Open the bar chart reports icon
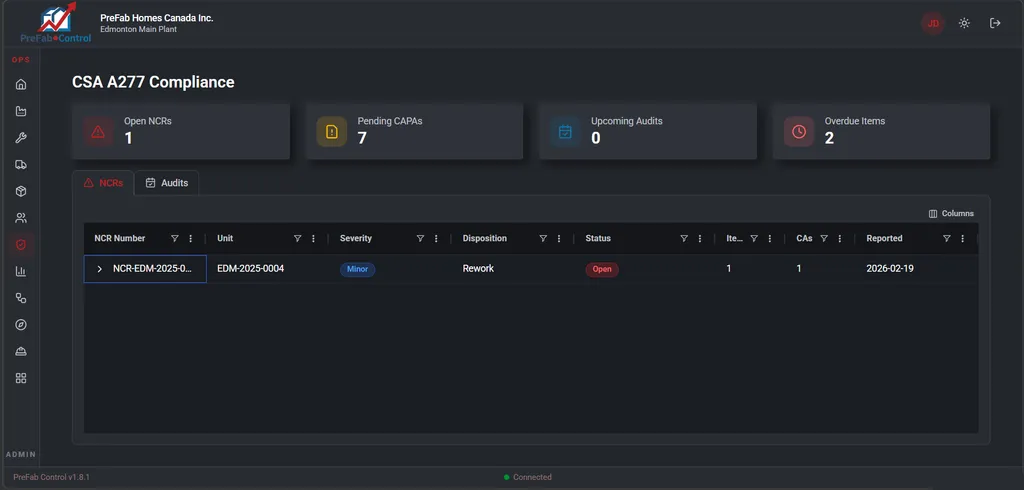Image resolution: width=1024 pixels, height=490 pixels. coord(21,272)
